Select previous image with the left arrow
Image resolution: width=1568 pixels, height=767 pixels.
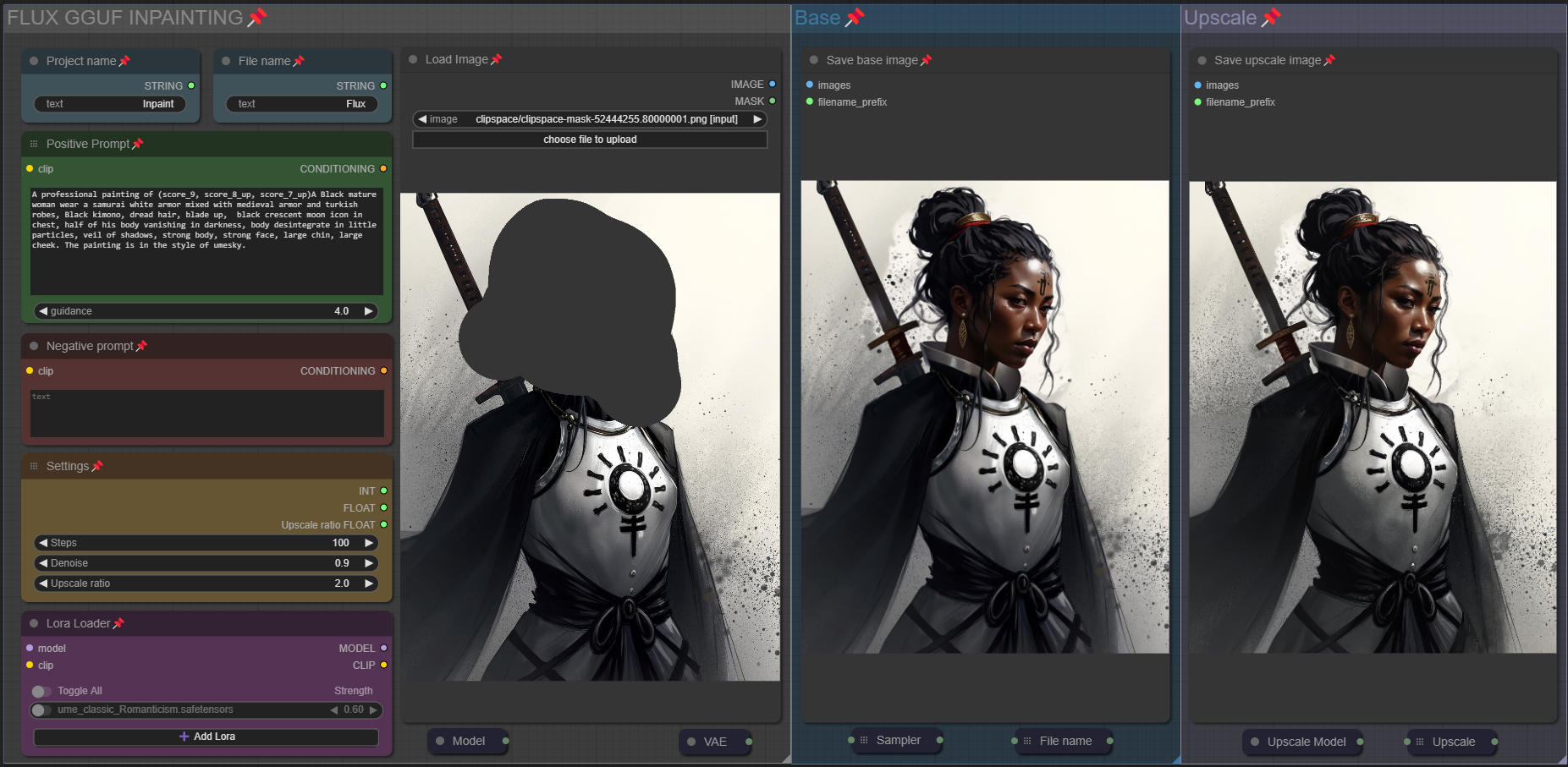422,119
